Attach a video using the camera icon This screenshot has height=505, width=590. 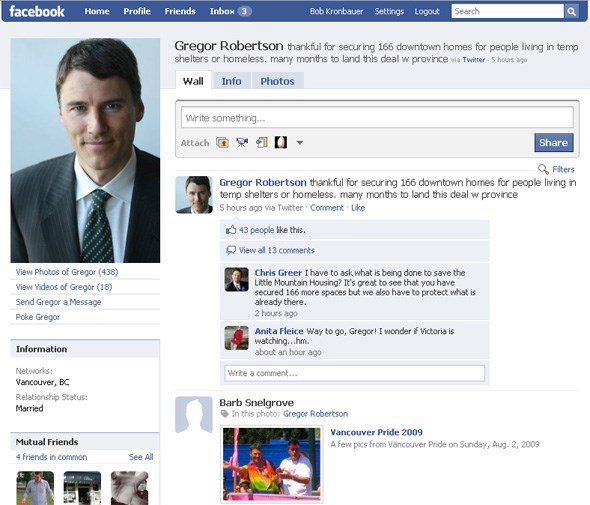[x=242, y=143]
